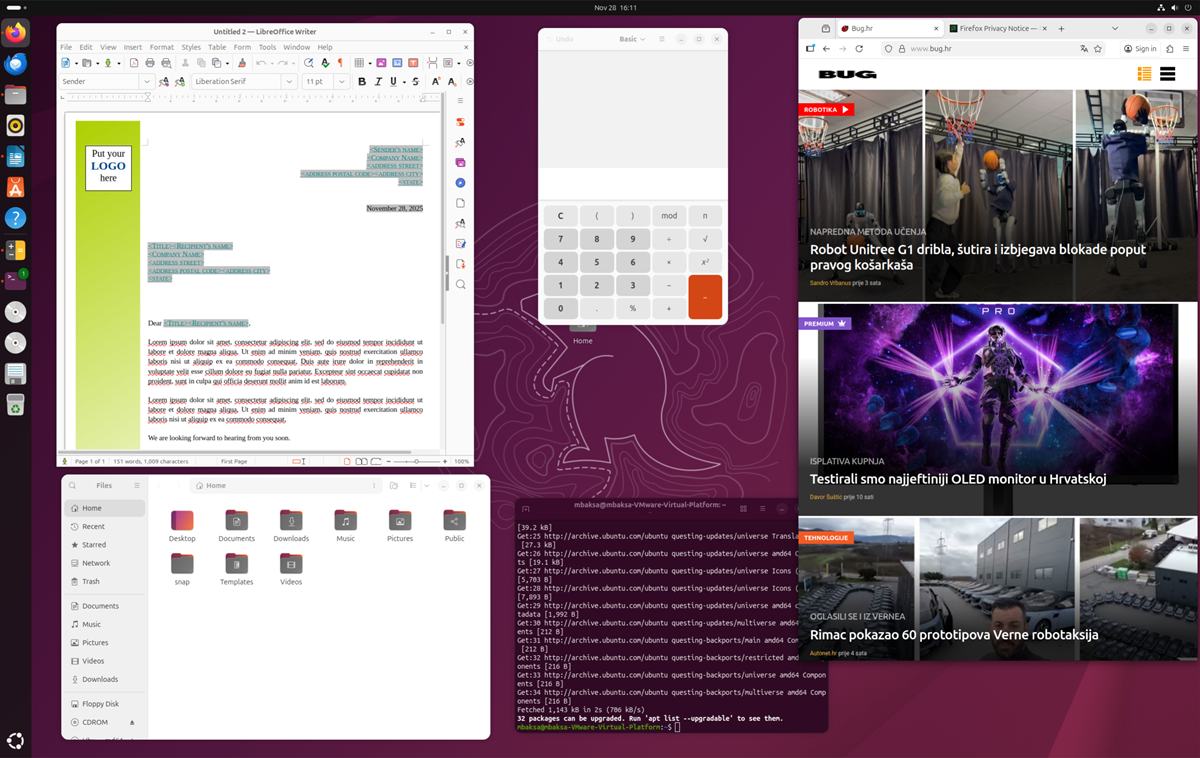The image size is (1200, 758).
Task: Open Firefox's translate page icon
Action: tap(1084, 48)
